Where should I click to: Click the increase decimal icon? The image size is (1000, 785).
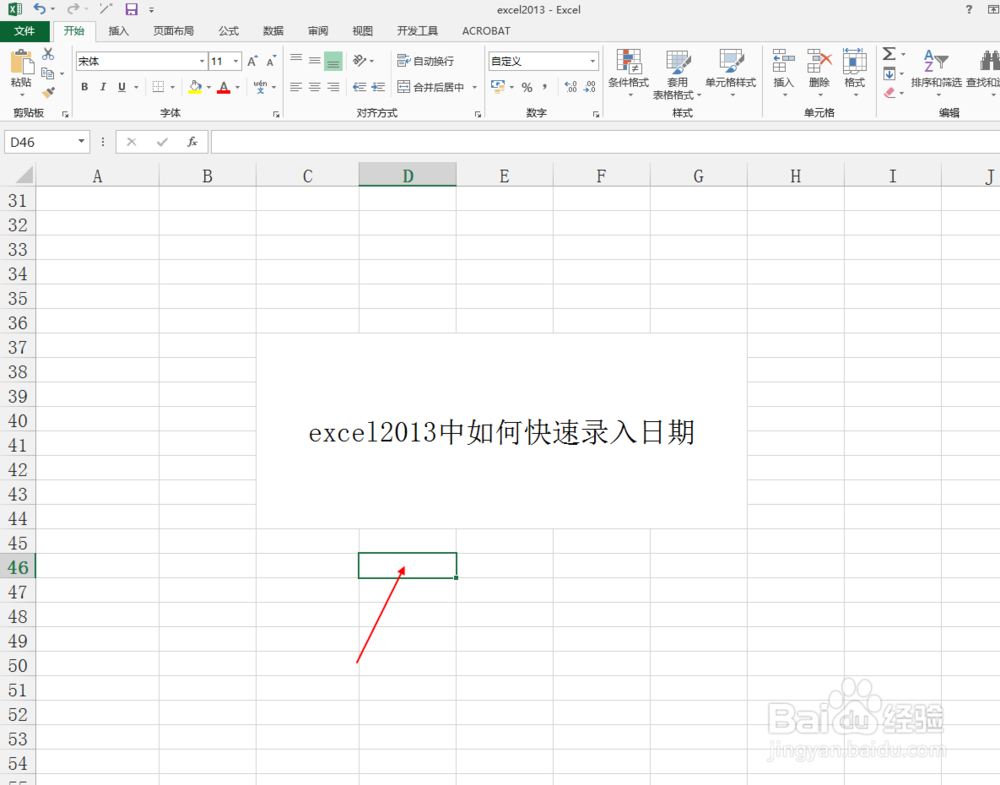(571, 87)
